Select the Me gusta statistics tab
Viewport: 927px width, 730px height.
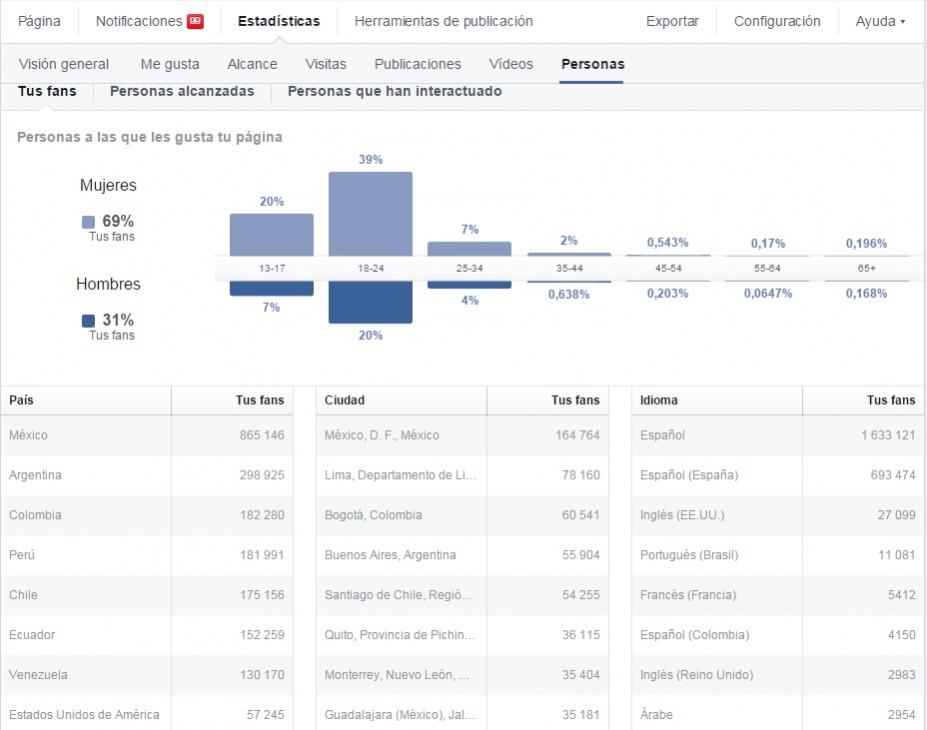pyautogui.click(x=170, y=64)
